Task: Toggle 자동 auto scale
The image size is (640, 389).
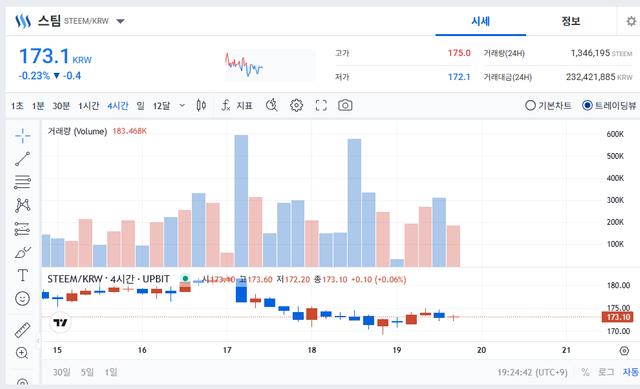Action: [630, 372]
